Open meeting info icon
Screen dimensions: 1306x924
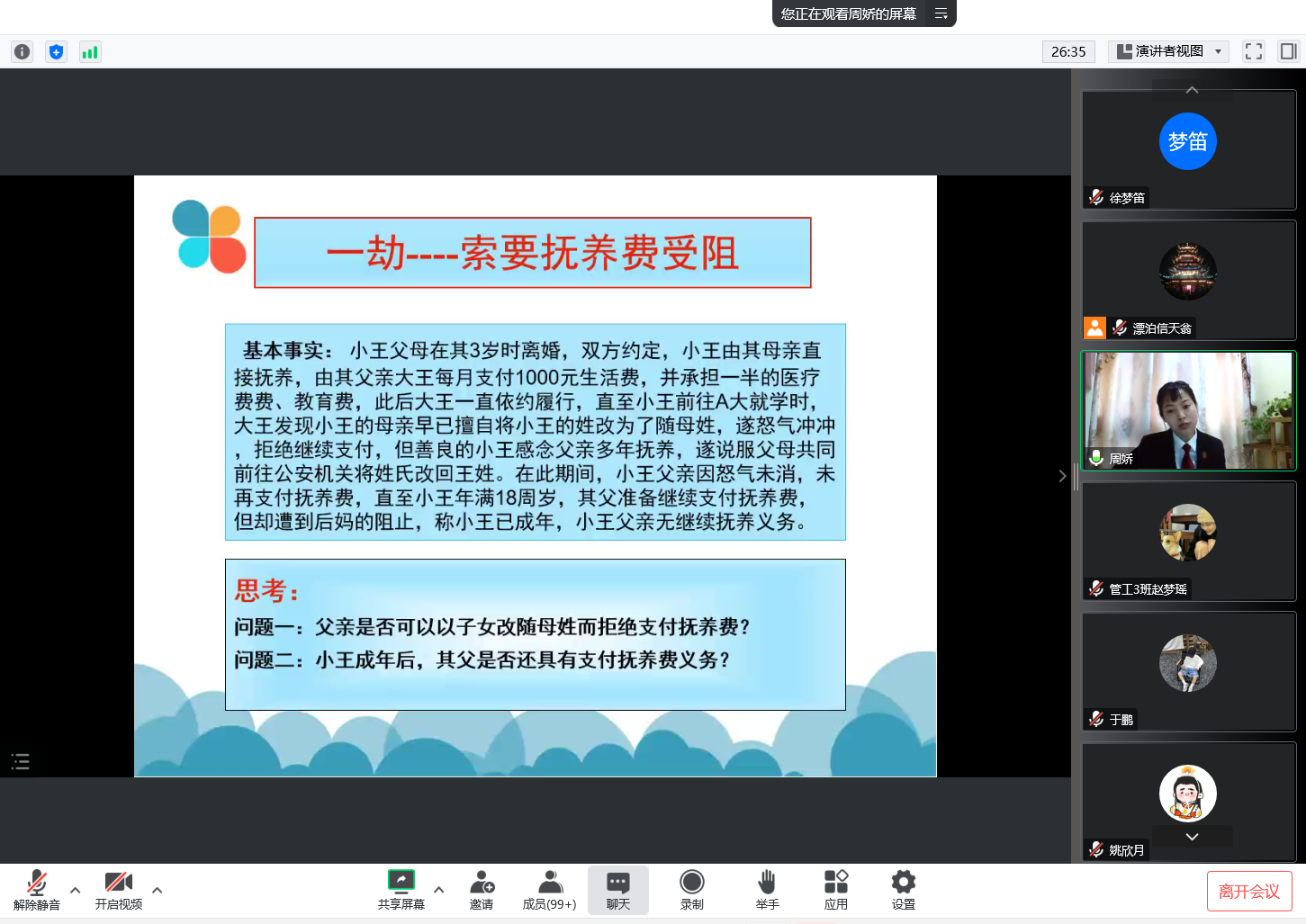(23, 52)
